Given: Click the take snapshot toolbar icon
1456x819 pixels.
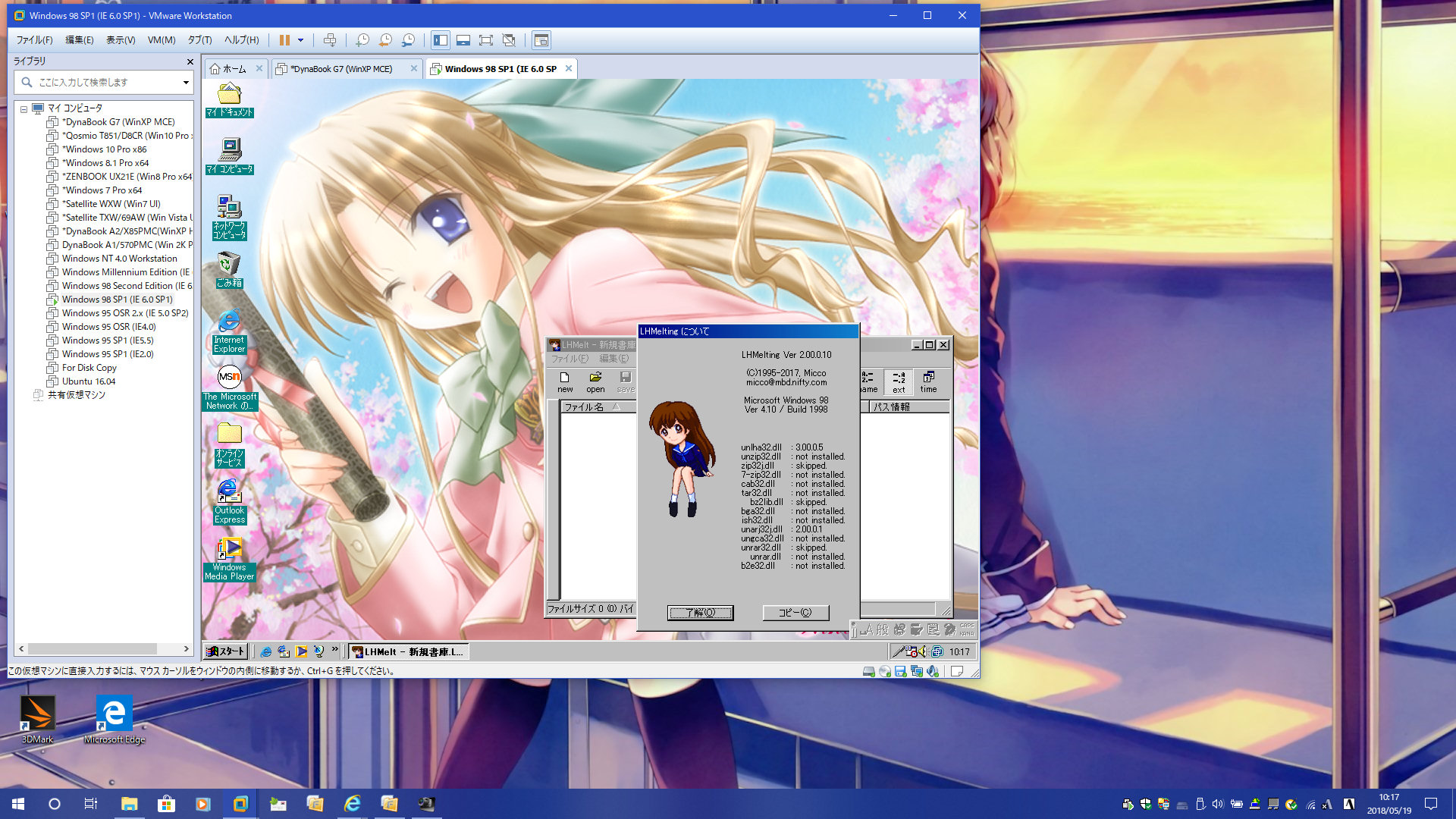Looking at the screenshot, I should 362,40.
